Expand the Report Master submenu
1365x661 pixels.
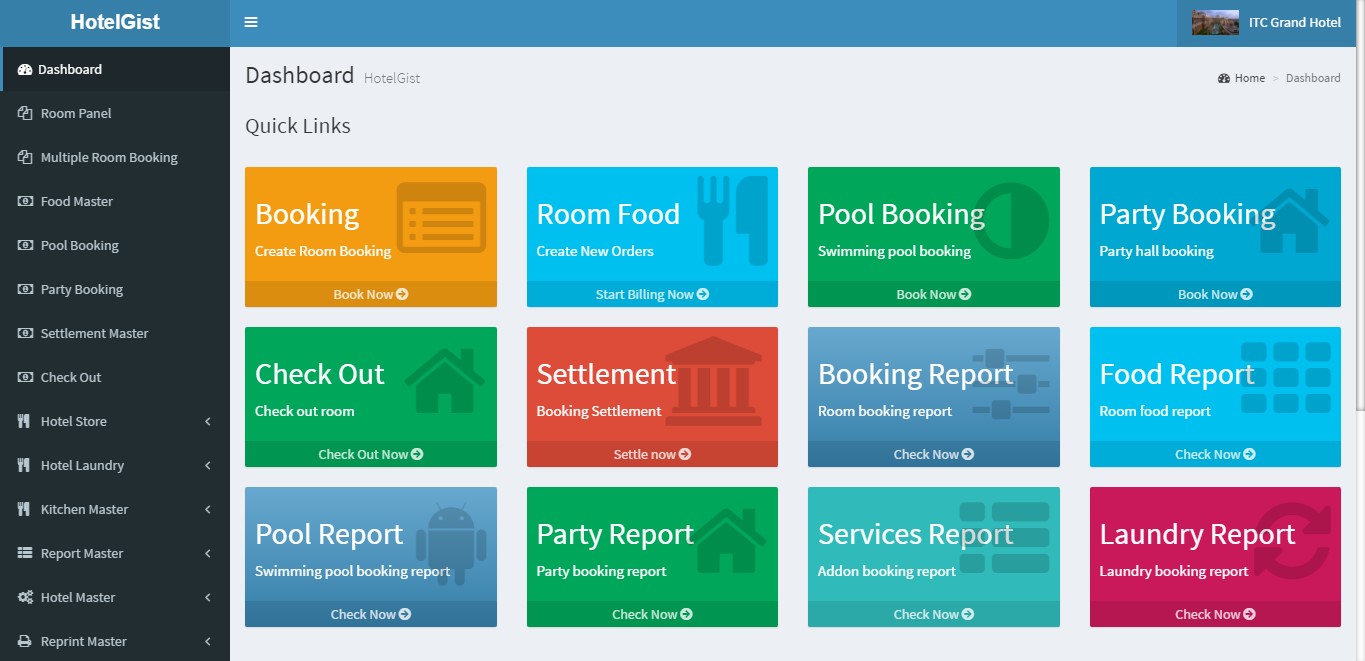(114, 554)
